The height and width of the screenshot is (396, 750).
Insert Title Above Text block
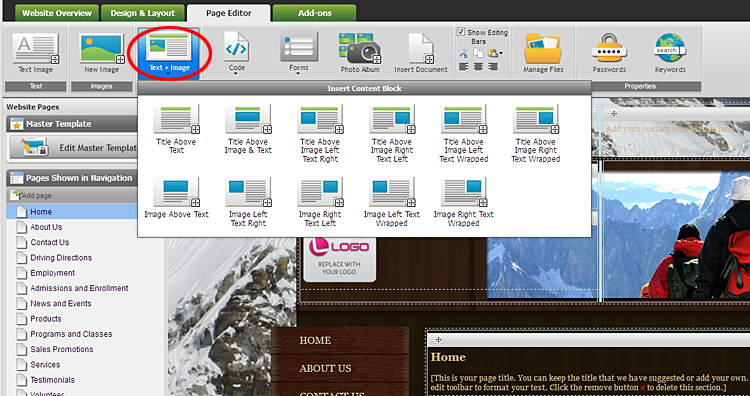pyautogui.click(x=176, y=129)
